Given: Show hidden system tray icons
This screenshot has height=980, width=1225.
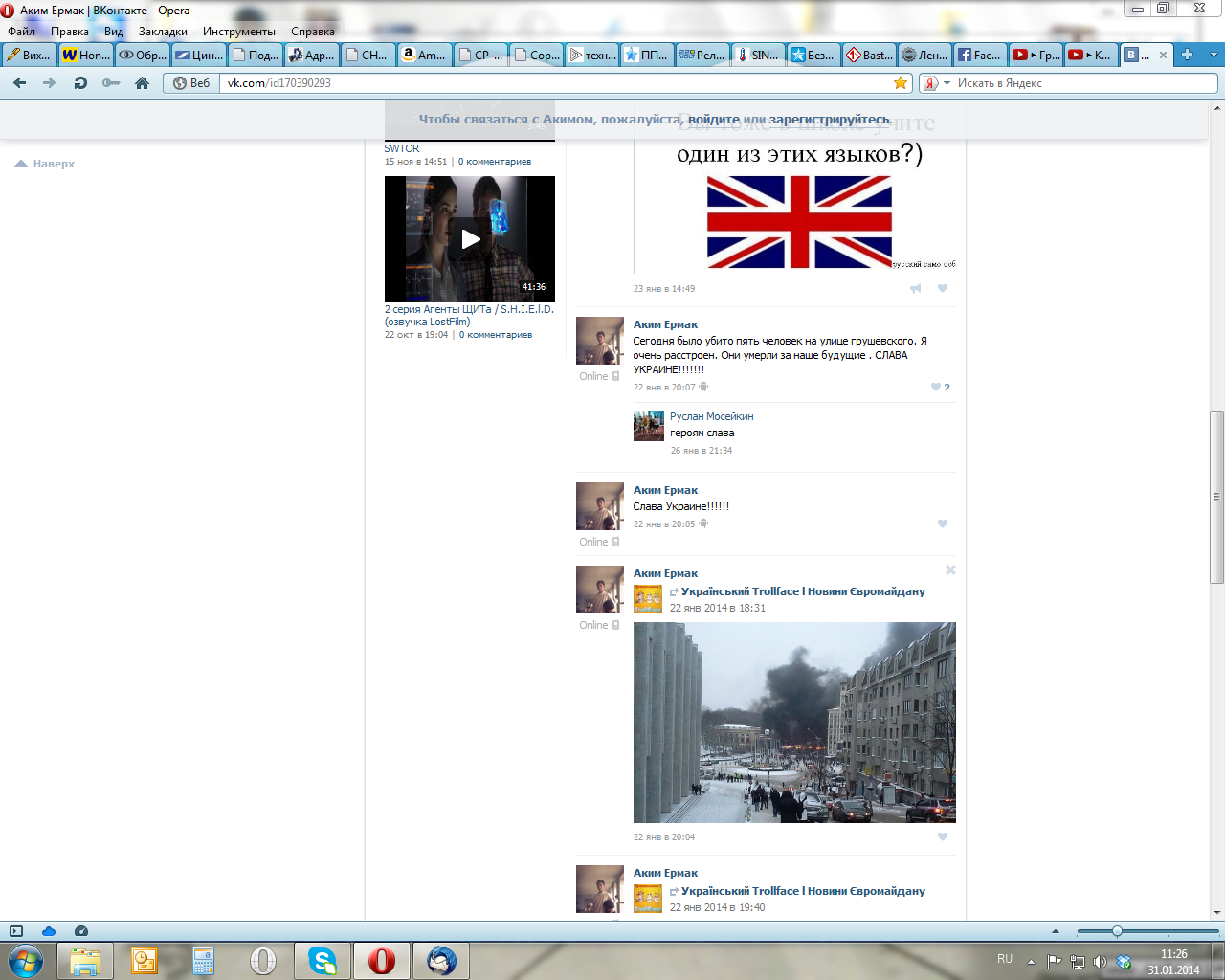Looking at the screenshot, I should click(x=1031, y=961).
